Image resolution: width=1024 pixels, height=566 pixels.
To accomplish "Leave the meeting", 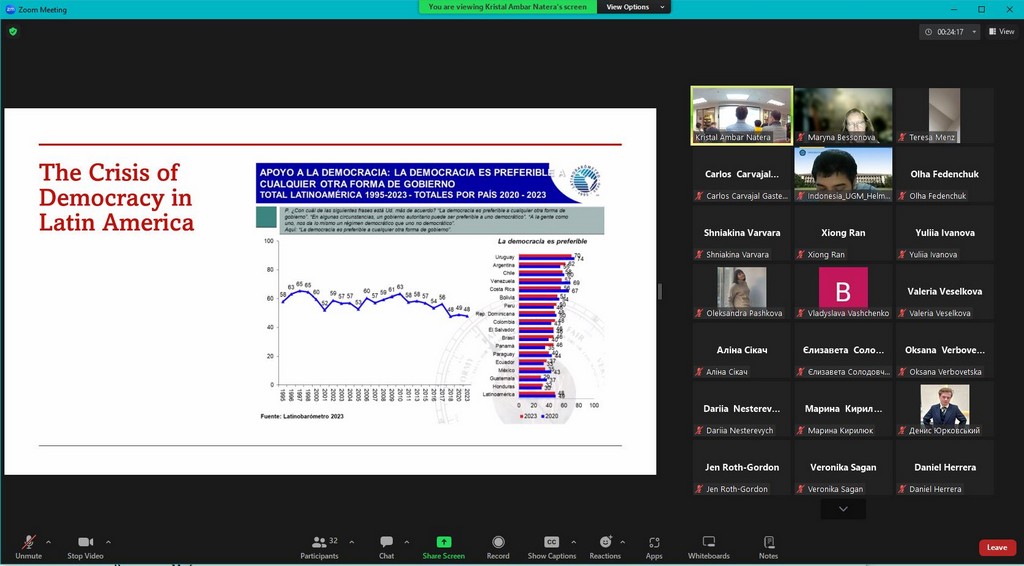I will coord(997,547).
